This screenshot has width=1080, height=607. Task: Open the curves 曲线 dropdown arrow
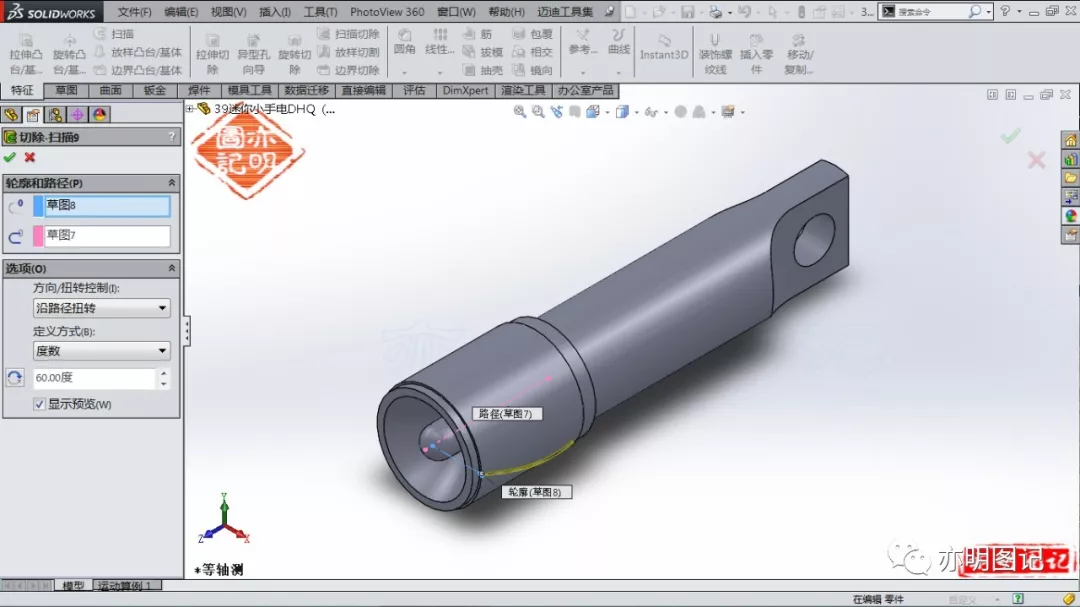coord(619,72)
